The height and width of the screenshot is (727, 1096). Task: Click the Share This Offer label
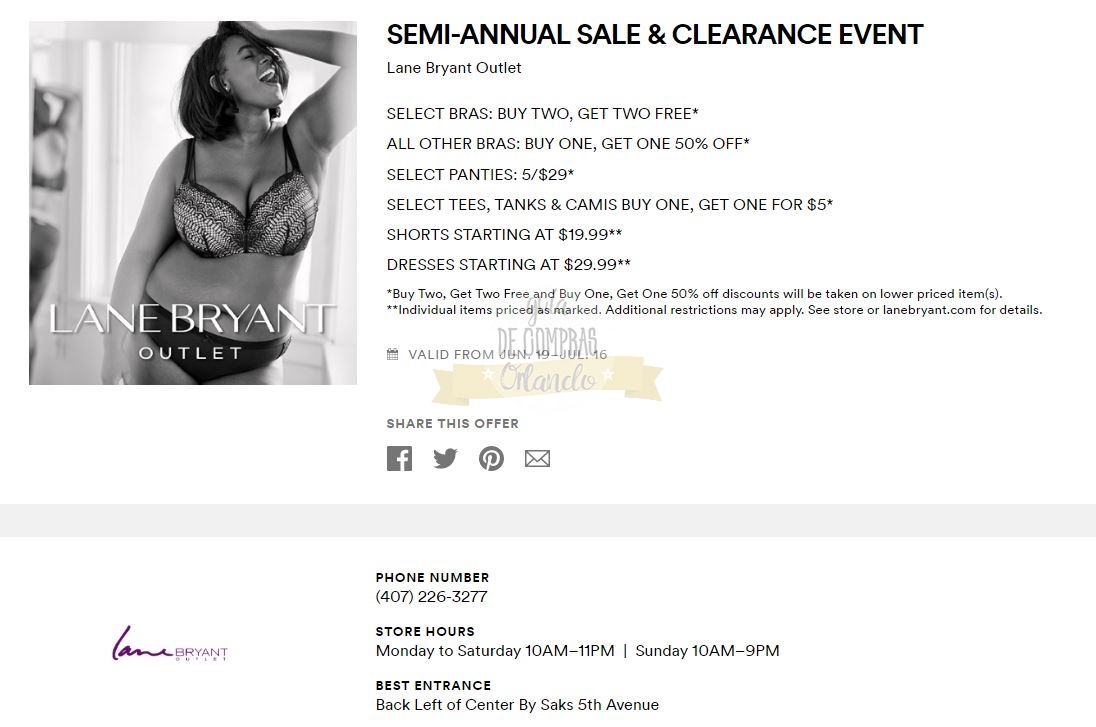(452, 424)
